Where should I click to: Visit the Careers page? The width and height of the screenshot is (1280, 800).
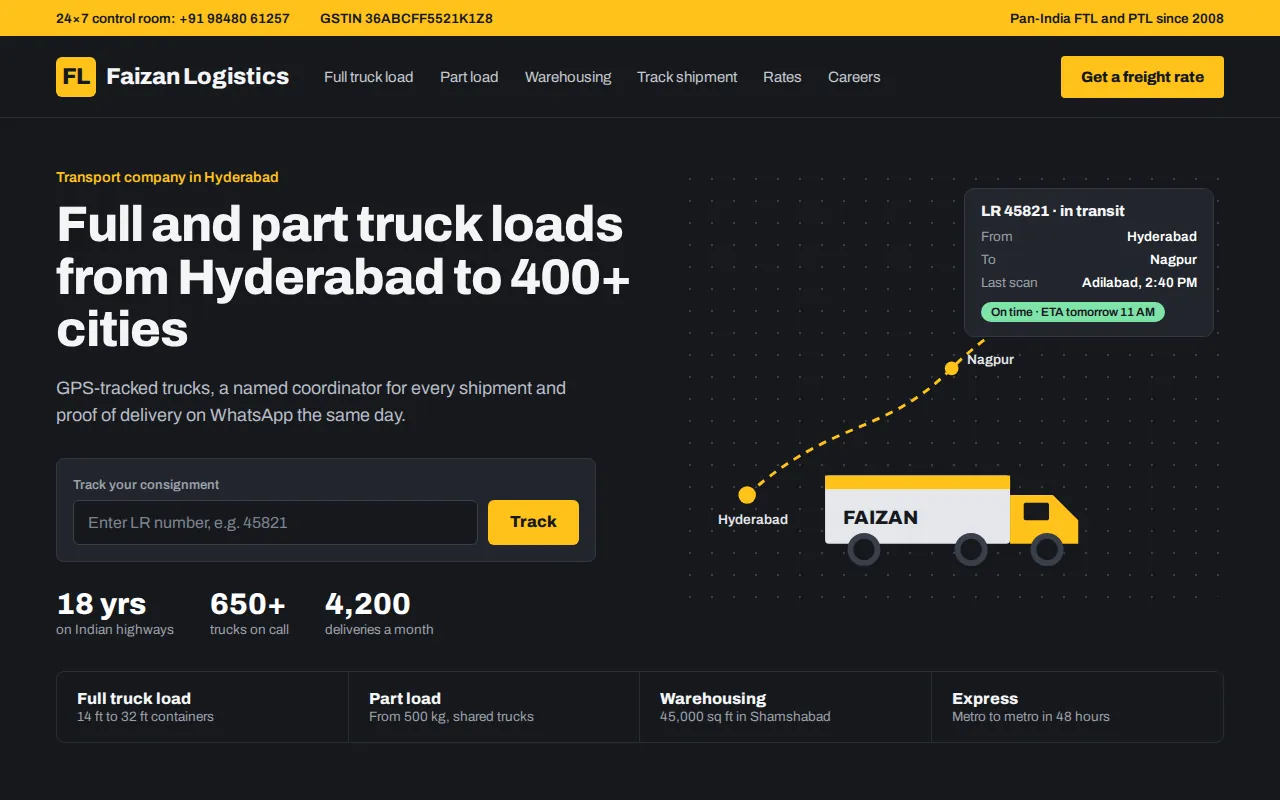854,77
